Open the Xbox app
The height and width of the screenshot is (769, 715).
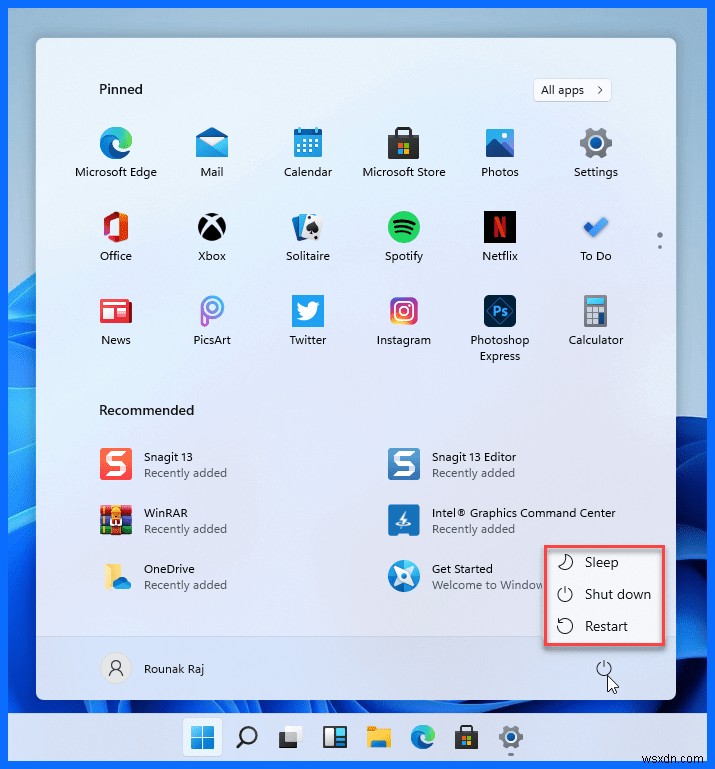(212, 237)
